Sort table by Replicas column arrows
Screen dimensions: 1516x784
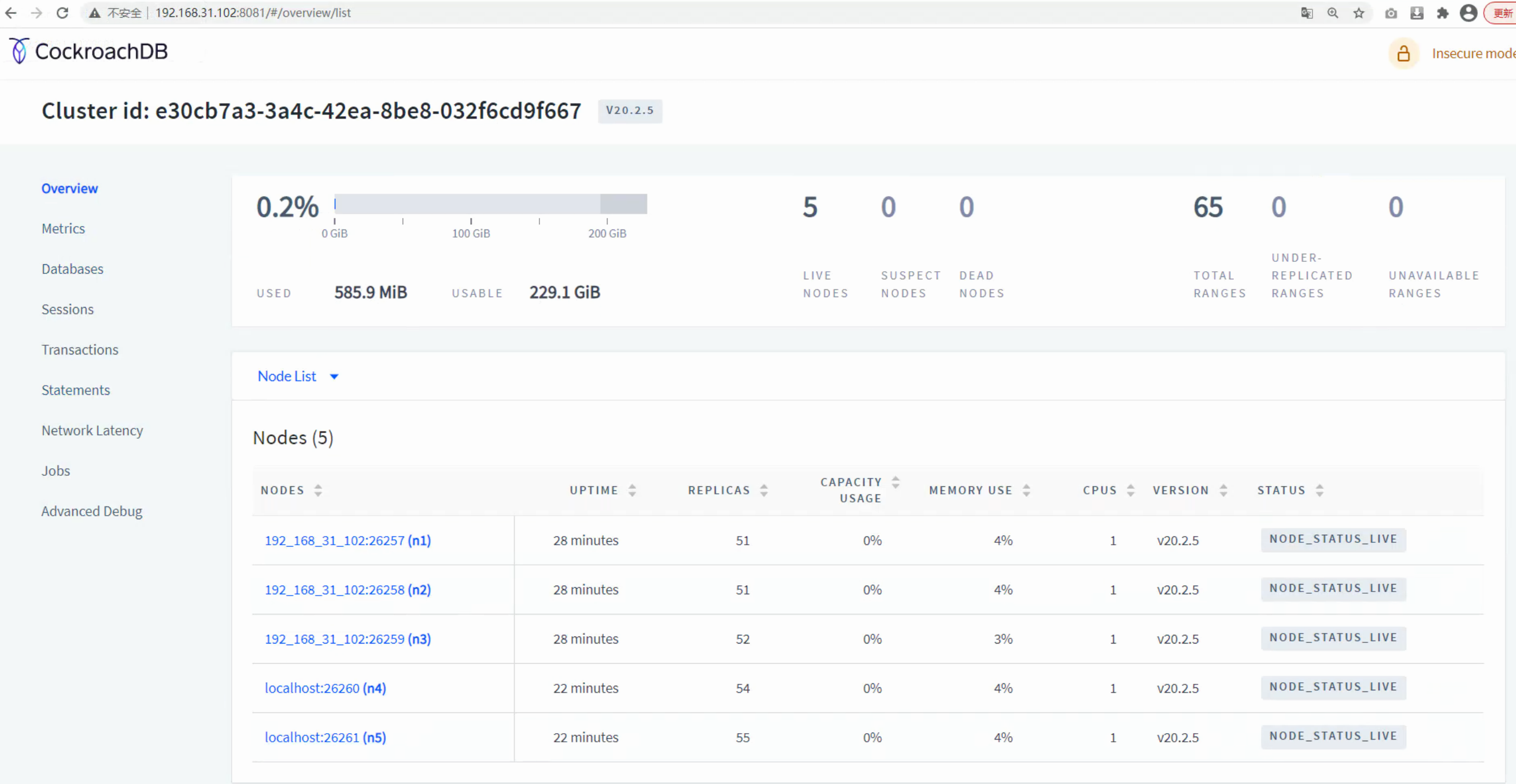[x=763, y=491]
